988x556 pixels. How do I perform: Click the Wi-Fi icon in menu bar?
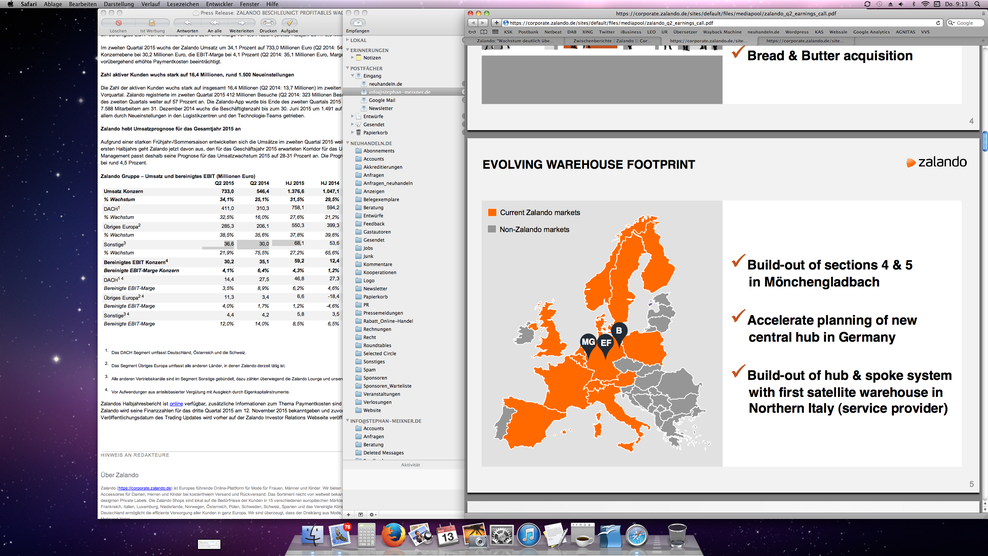(925, 4)
